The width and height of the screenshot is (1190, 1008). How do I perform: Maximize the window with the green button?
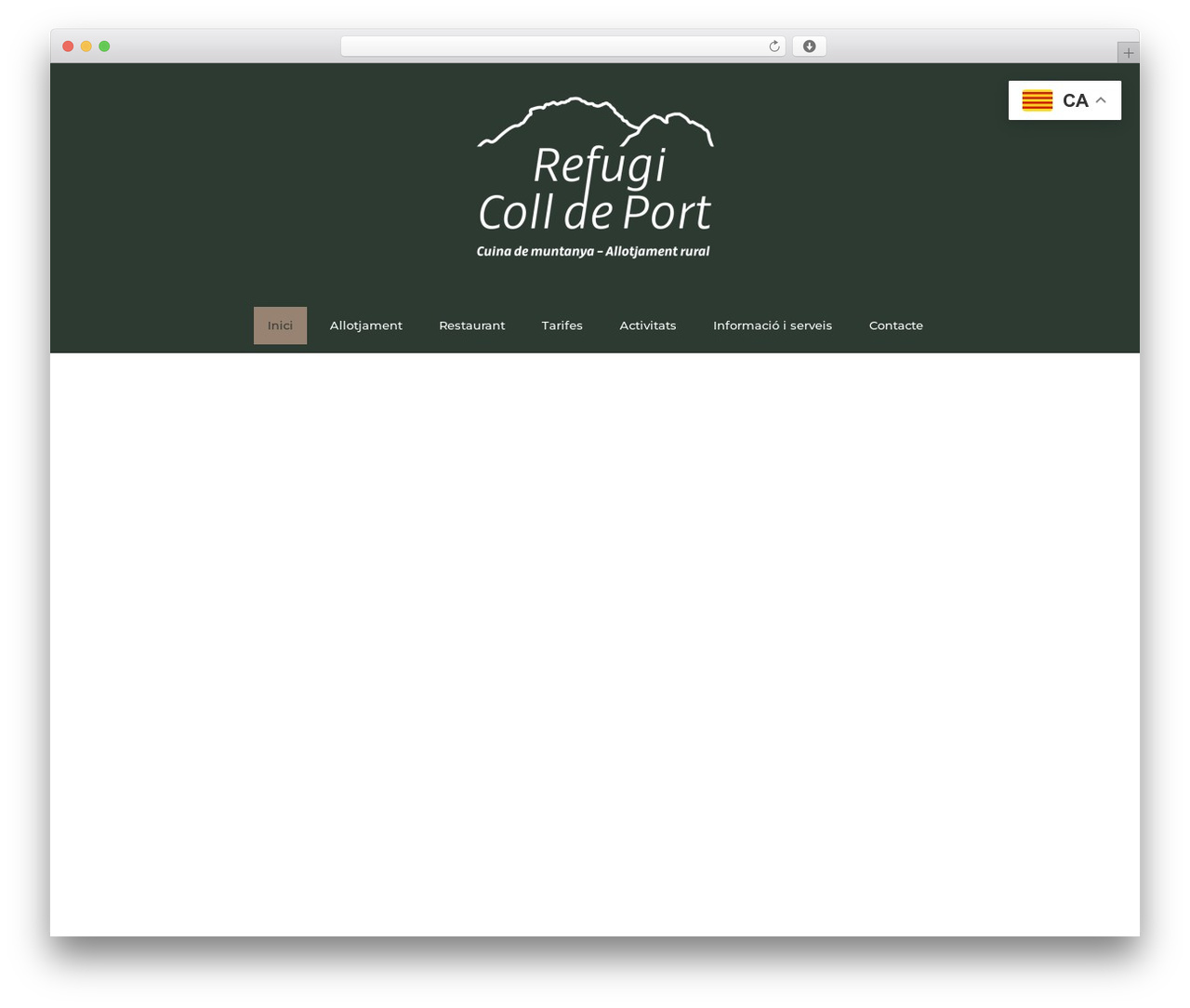pos(104,46)
